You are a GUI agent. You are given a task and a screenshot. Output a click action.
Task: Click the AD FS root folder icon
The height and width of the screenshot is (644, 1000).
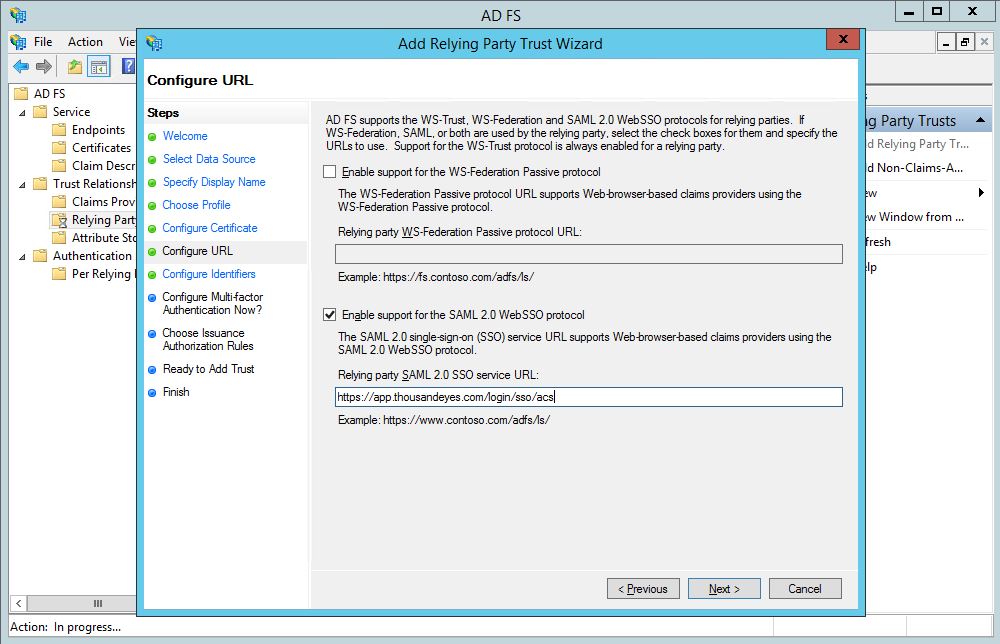(x=22, y=94)
